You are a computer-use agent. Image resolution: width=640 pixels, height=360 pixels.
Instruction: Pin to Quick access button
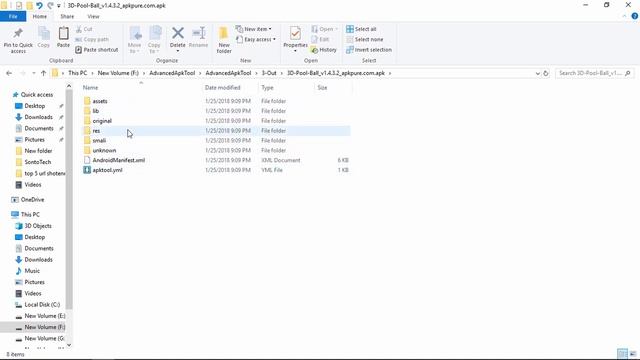coord(18,40)
